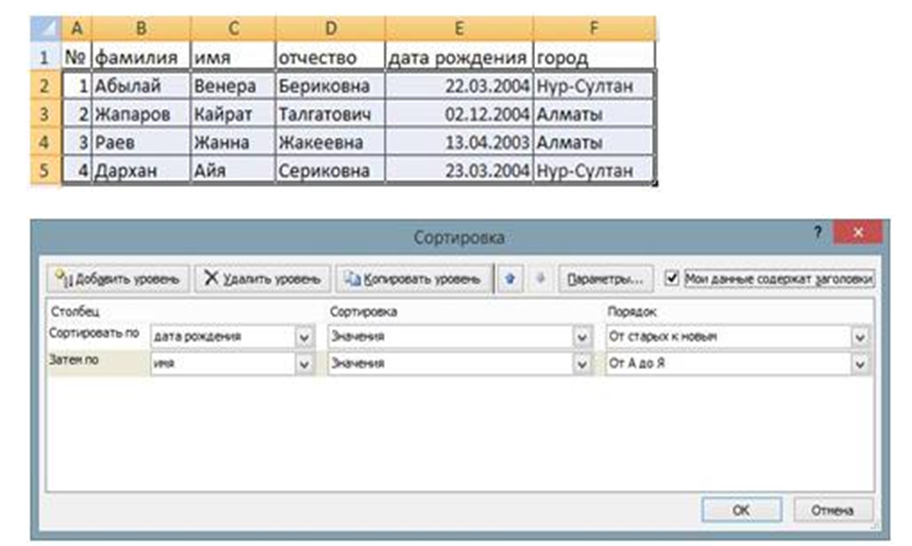Image resolution: width=912 pixels, height=546 pixels.
Task: Confirm sorting with OK button
Action: (x=741, y=509)
